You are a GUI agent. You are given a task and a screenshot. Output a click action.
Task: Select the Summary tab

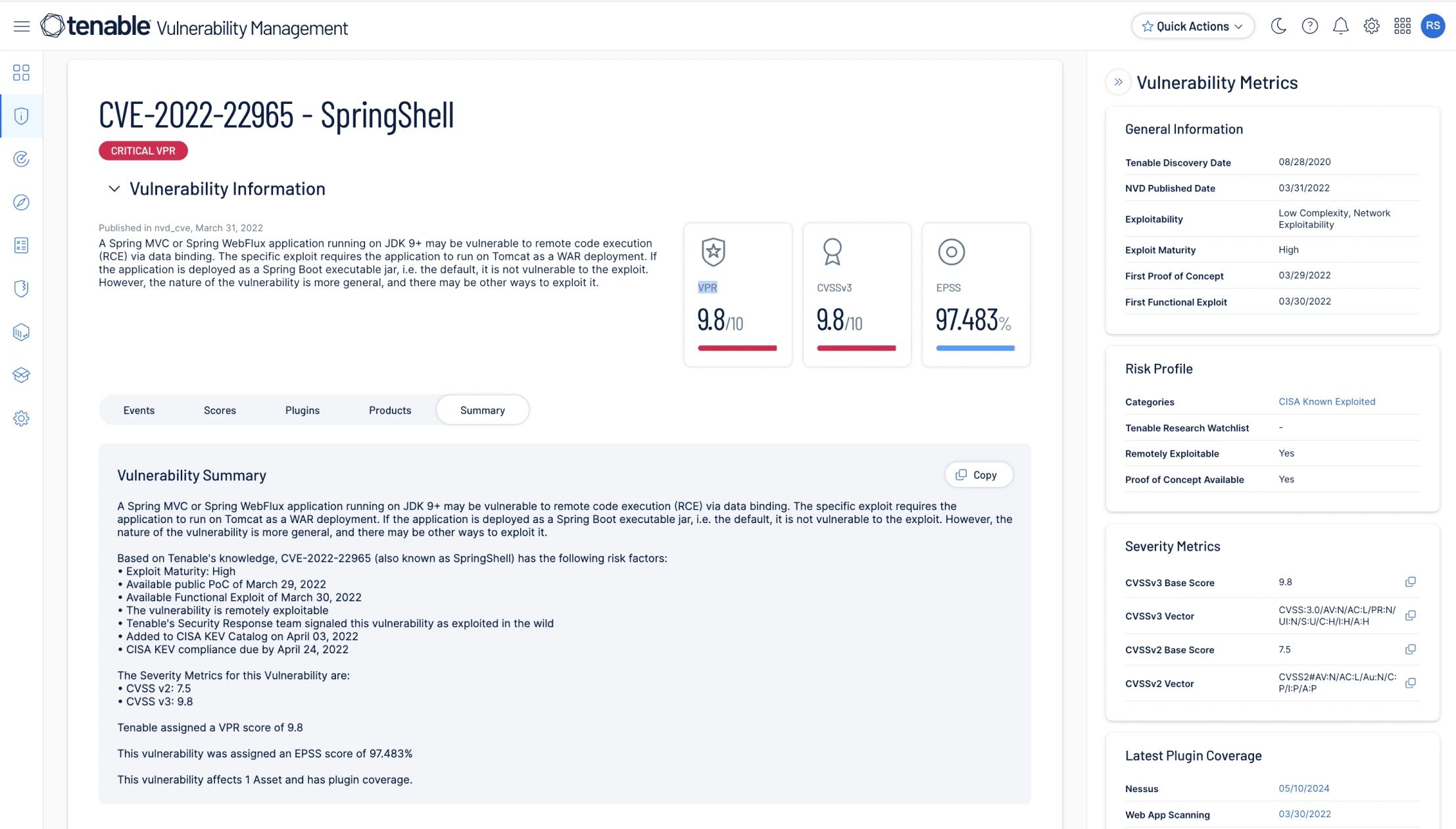483,410
